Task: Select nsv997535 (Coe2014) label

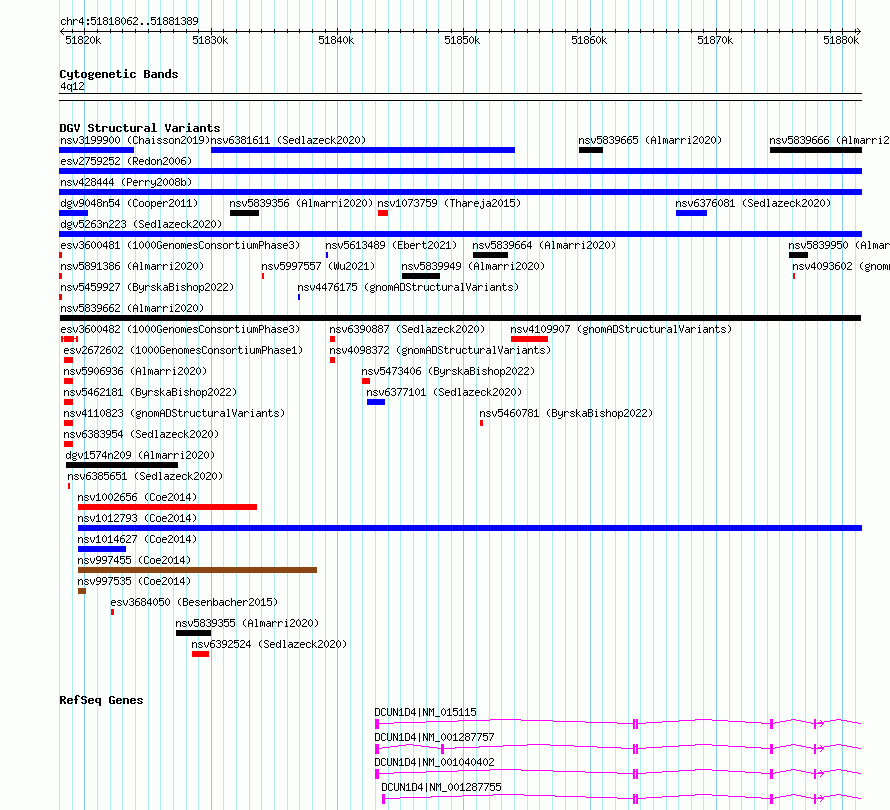Action: click(135, 581)
